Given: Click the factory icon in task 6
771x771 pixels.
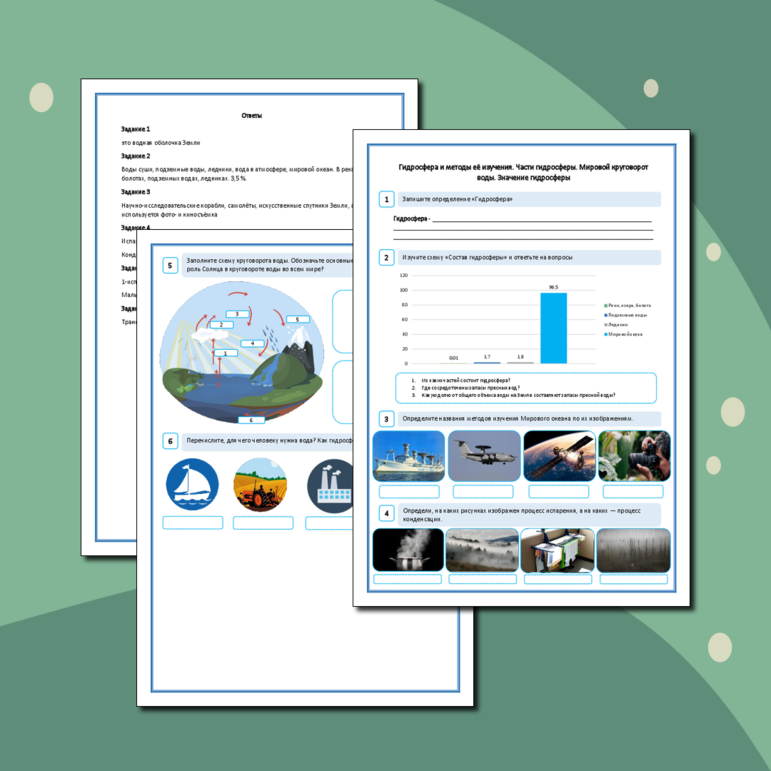Looking at the screenshot, I should [x=330, y=485].
